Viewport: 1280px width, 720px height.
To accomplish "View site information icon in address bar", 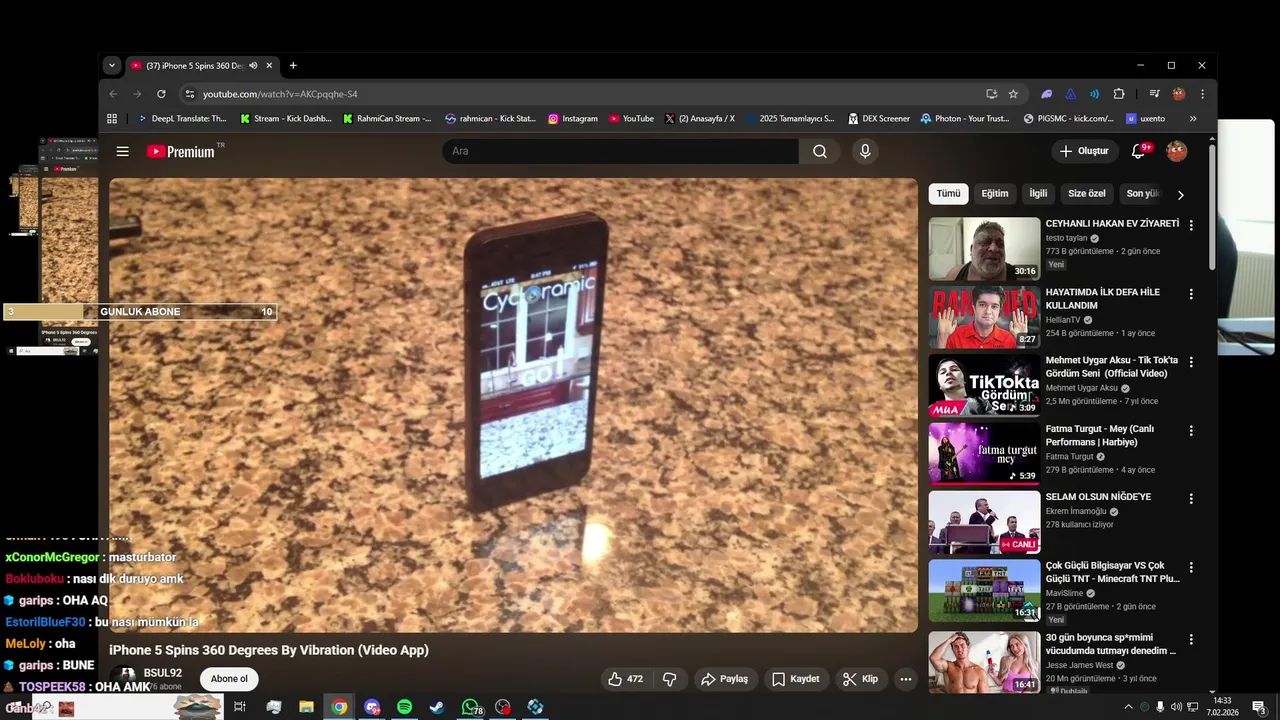I will point(189,94).
